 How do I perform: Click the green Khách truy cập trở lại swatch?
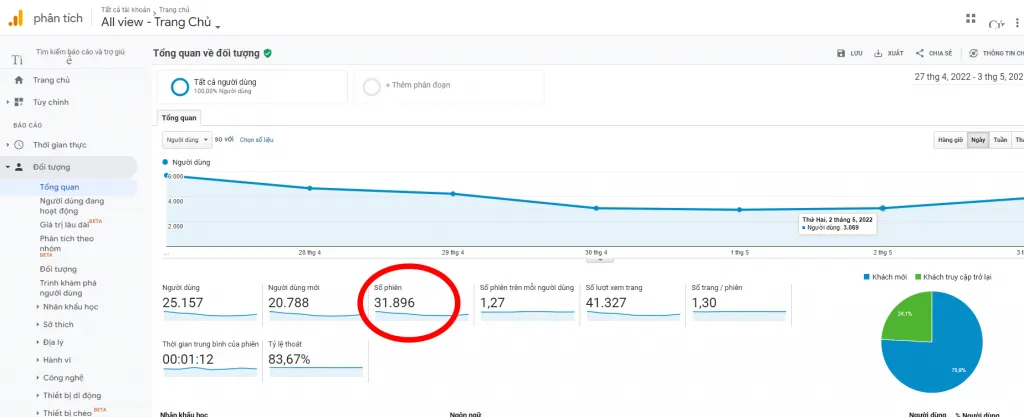pyautogui.click(x=918, y=277)
